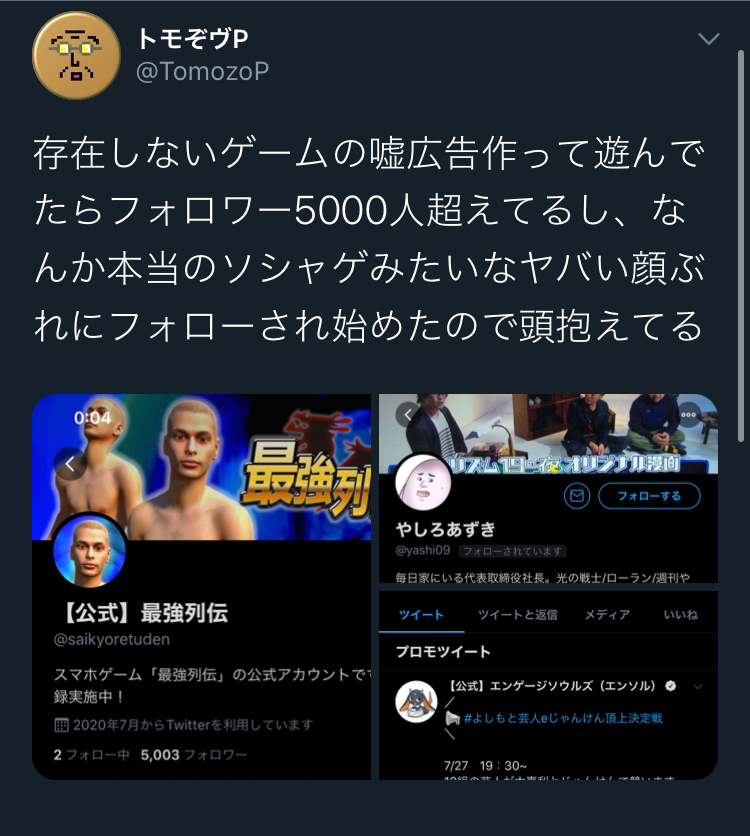Expand promoted tweet options chevron
750x836 pixels.
click(x=697, y=686)
